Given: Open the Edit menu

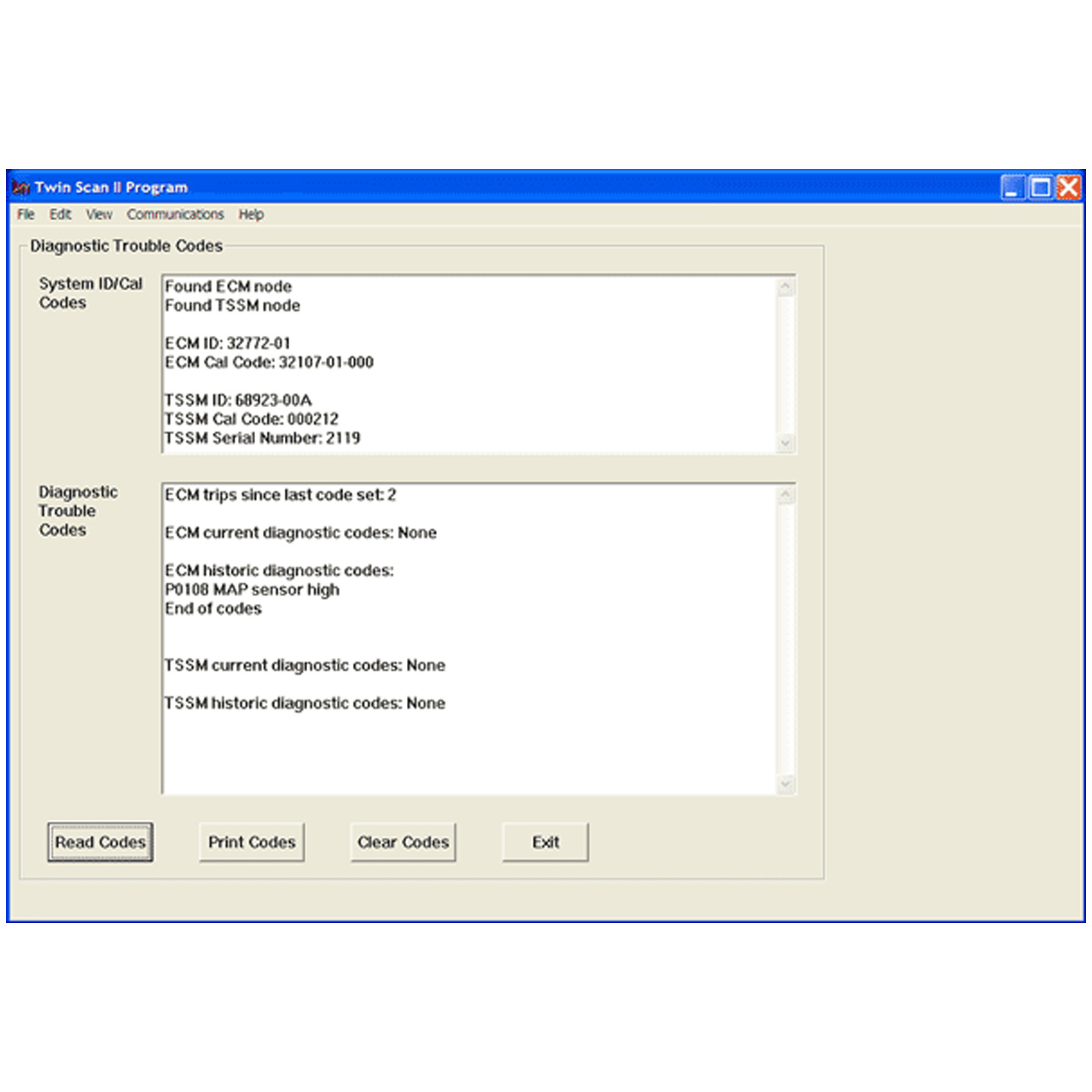Looking at the screenshot, I should click(60, 215).
